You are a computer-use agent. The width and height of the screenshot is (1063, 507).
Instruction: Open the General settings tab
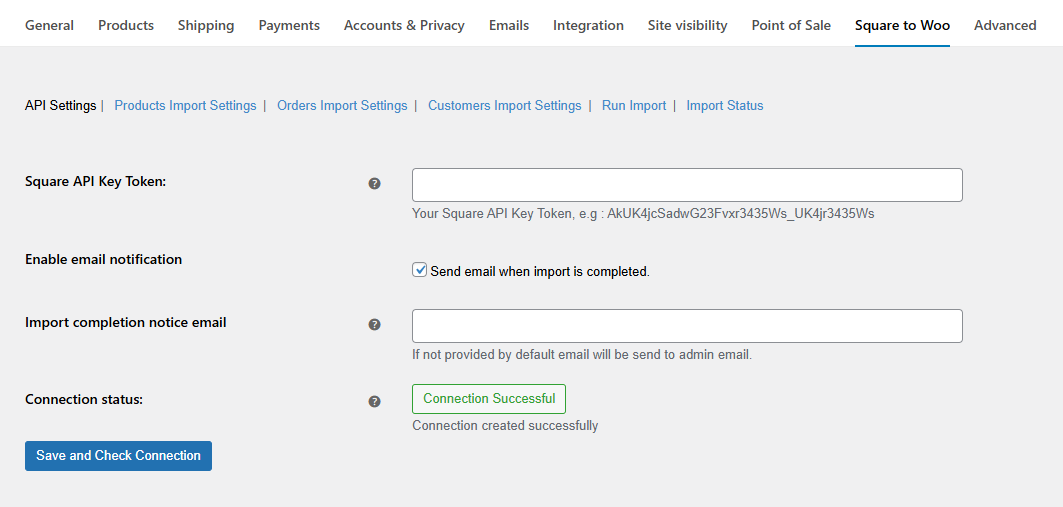(49, 25)
